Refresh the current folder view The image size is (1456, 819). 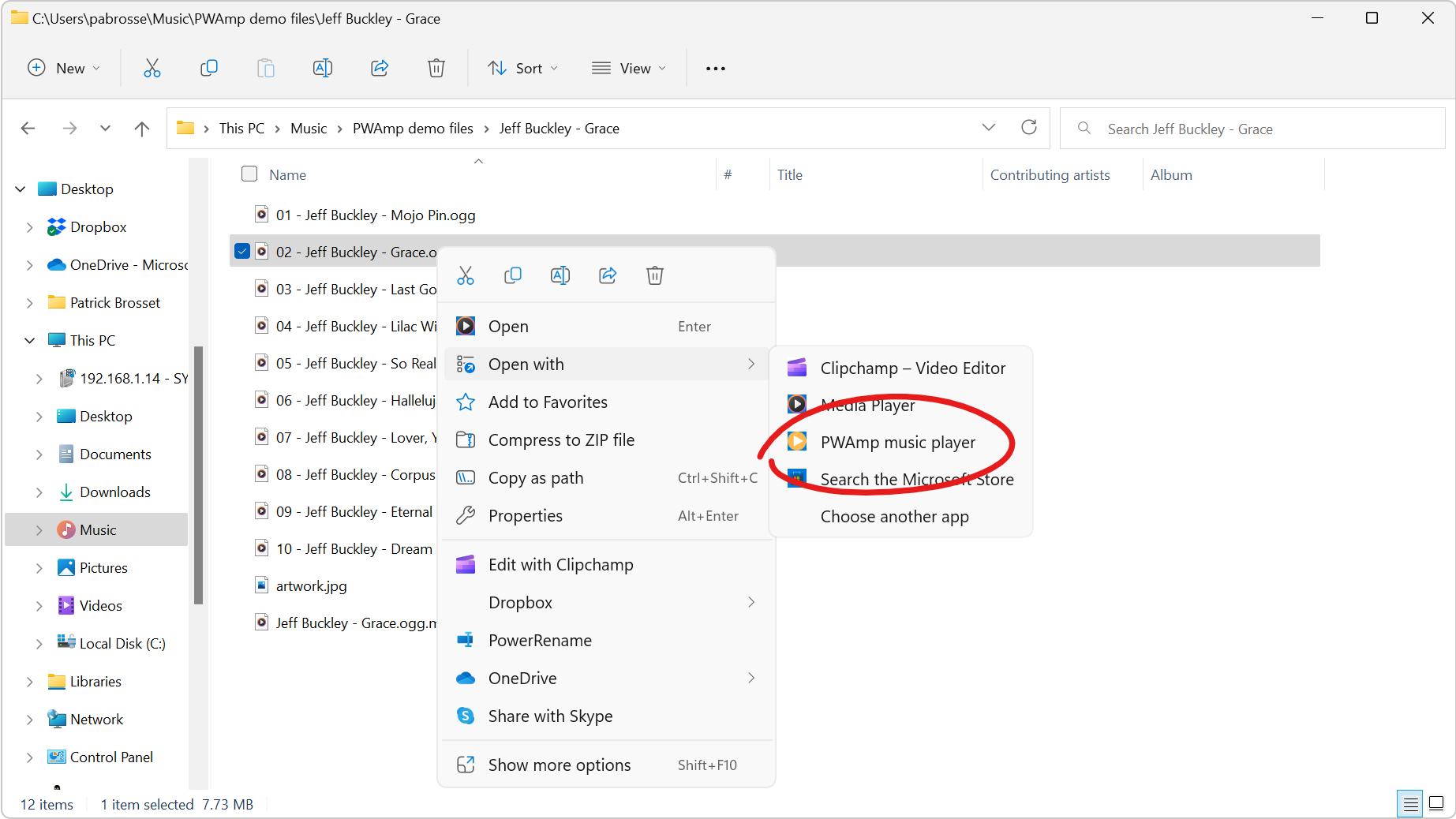click(x=1028, y=128)
